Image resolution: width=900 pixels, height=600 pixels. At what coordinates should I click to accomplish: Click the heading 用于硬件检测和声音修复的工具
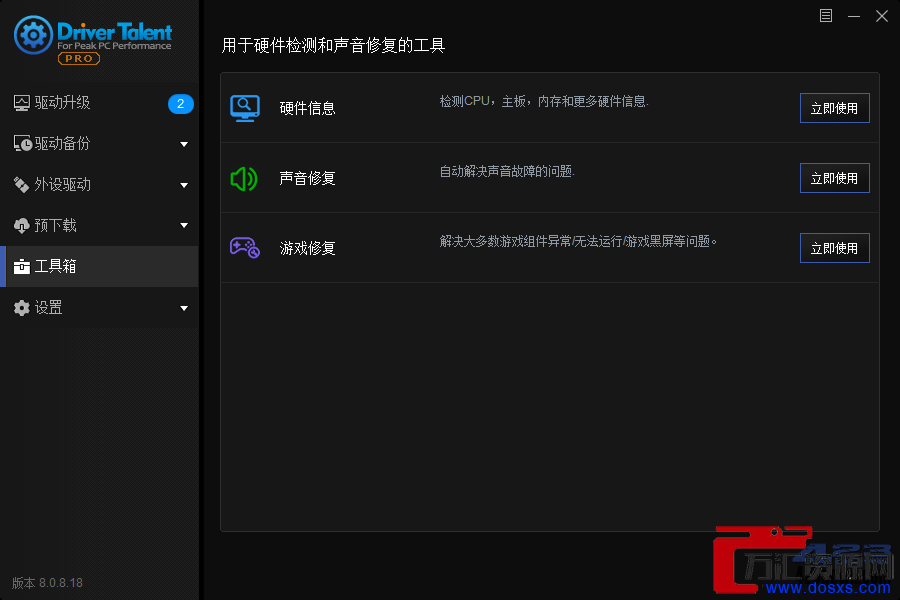333,45
